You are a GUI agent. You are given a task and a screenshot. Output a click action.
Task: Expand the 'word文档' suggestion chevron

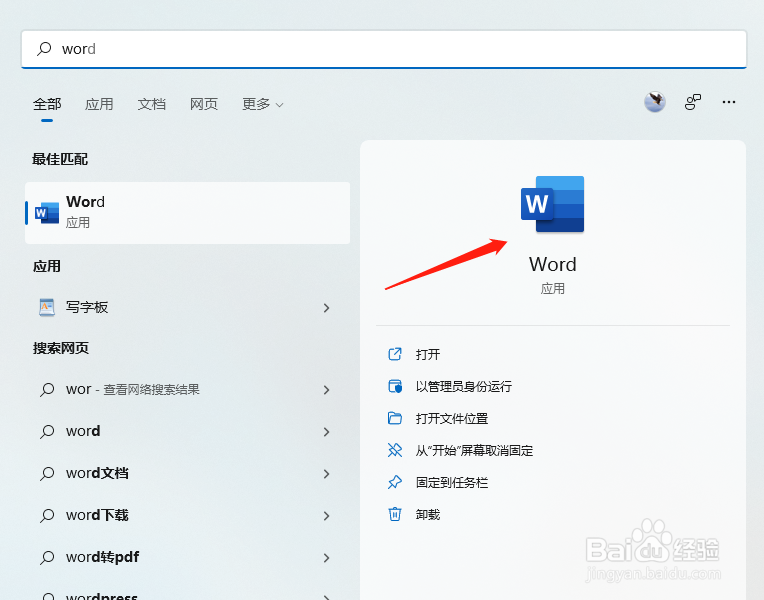click(x=326, y=473)
